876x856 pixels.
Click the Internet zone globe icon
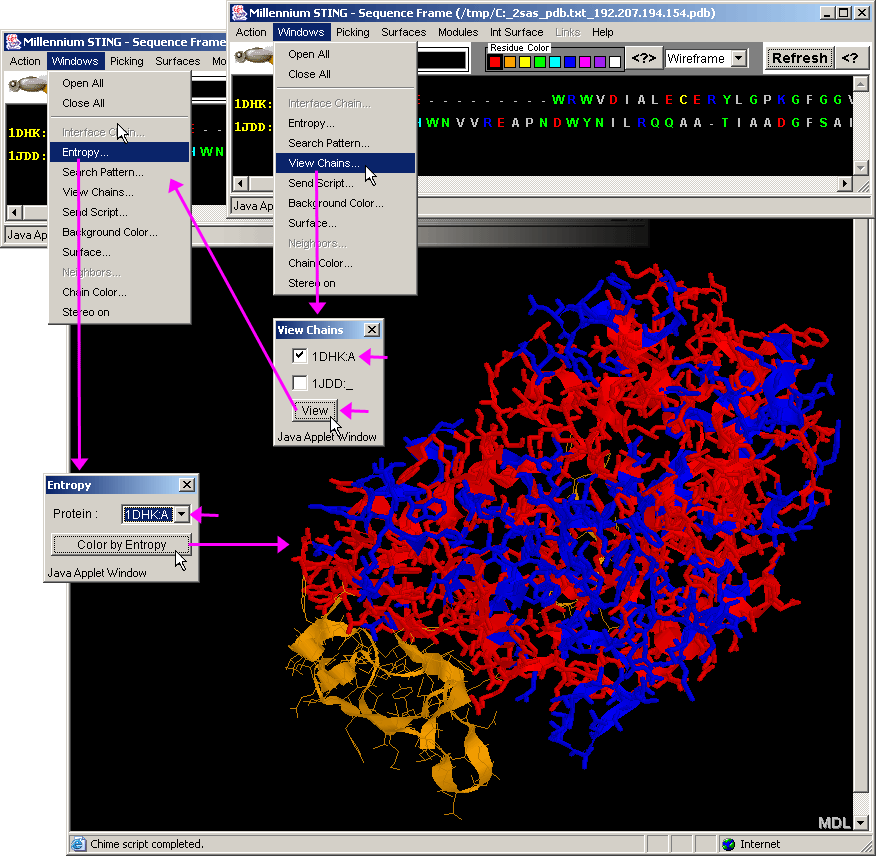728,844
